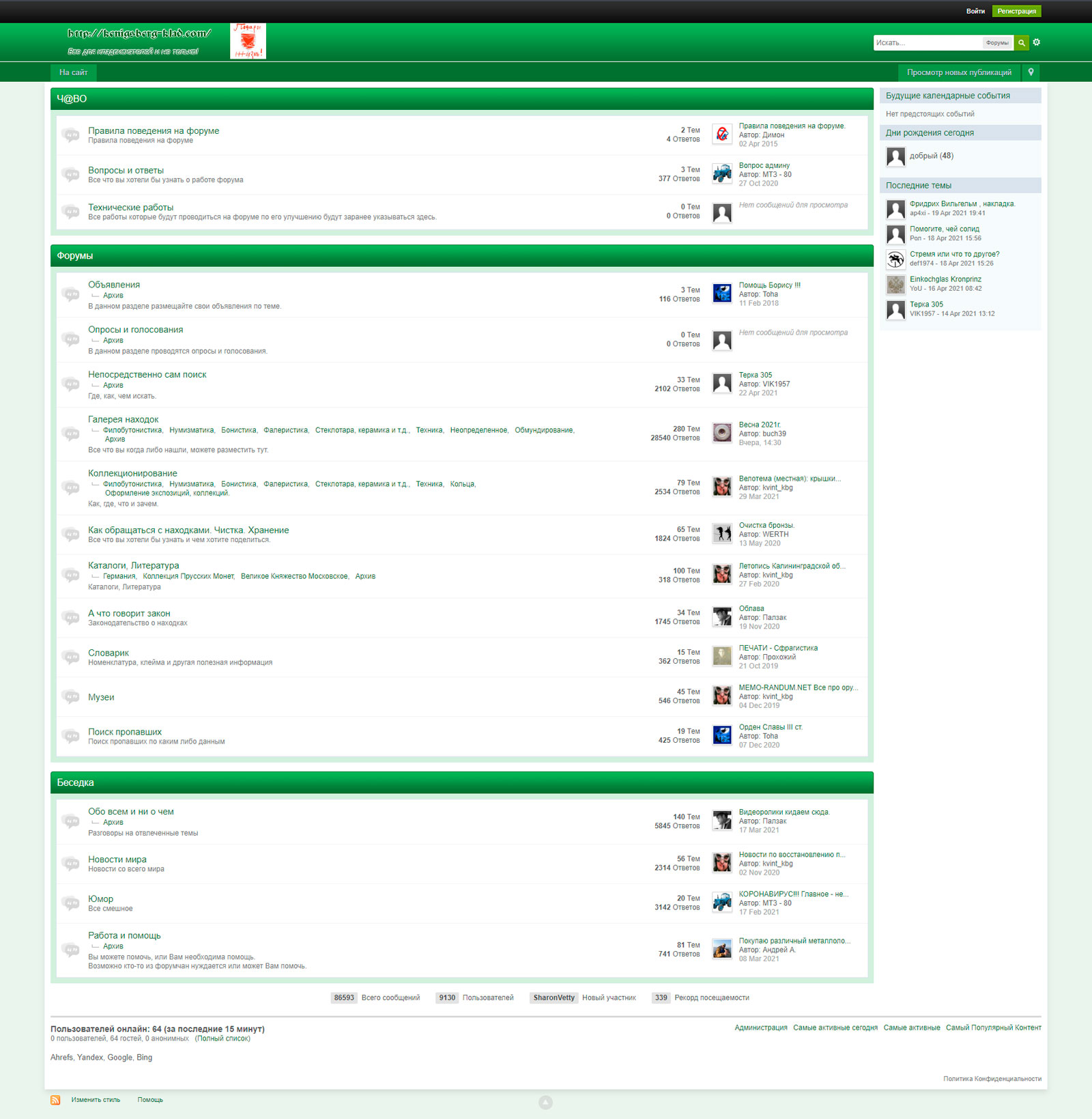Click the Искать search input field

pyautogui.click(x=928, y=42)
